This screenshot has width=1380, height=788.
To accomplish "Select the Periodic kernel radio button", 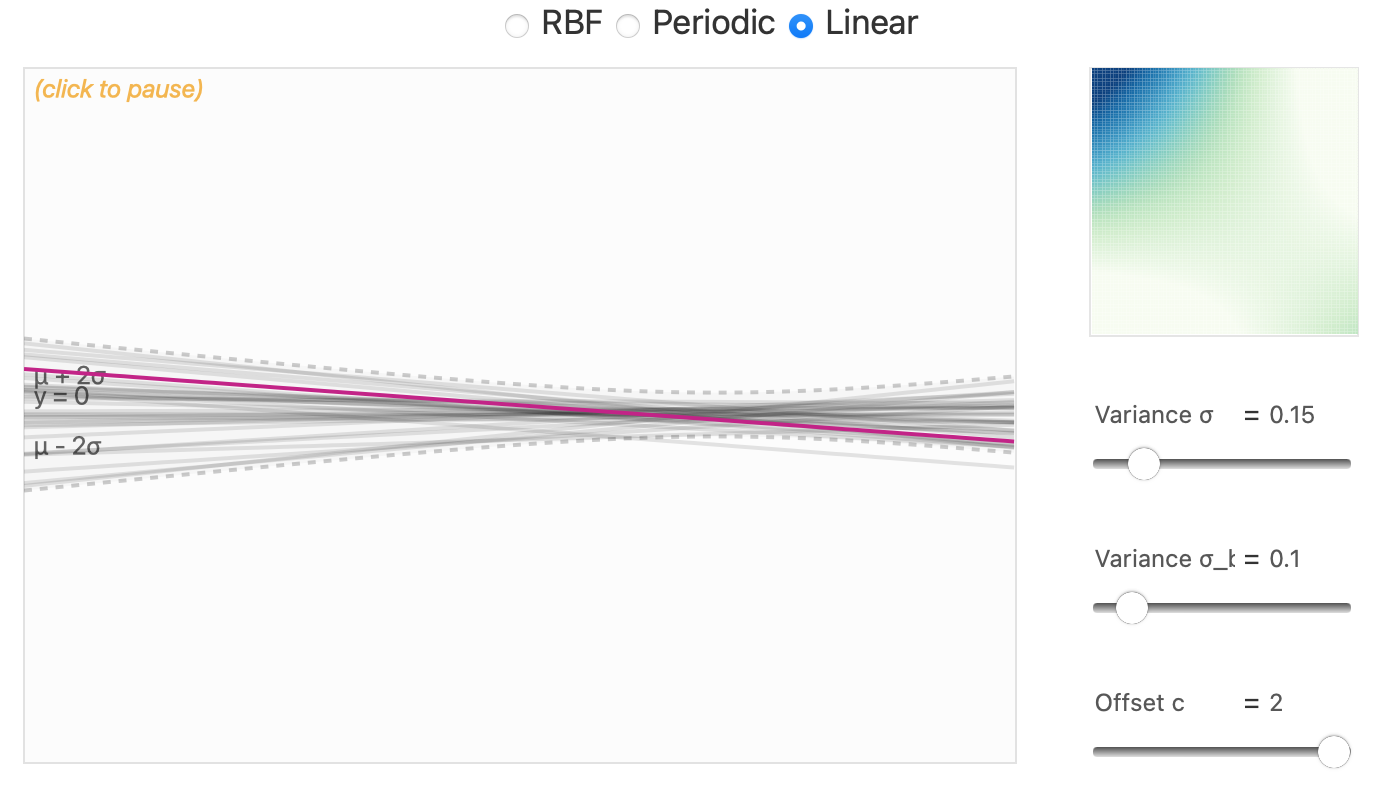I will click(x=628, y=26).
